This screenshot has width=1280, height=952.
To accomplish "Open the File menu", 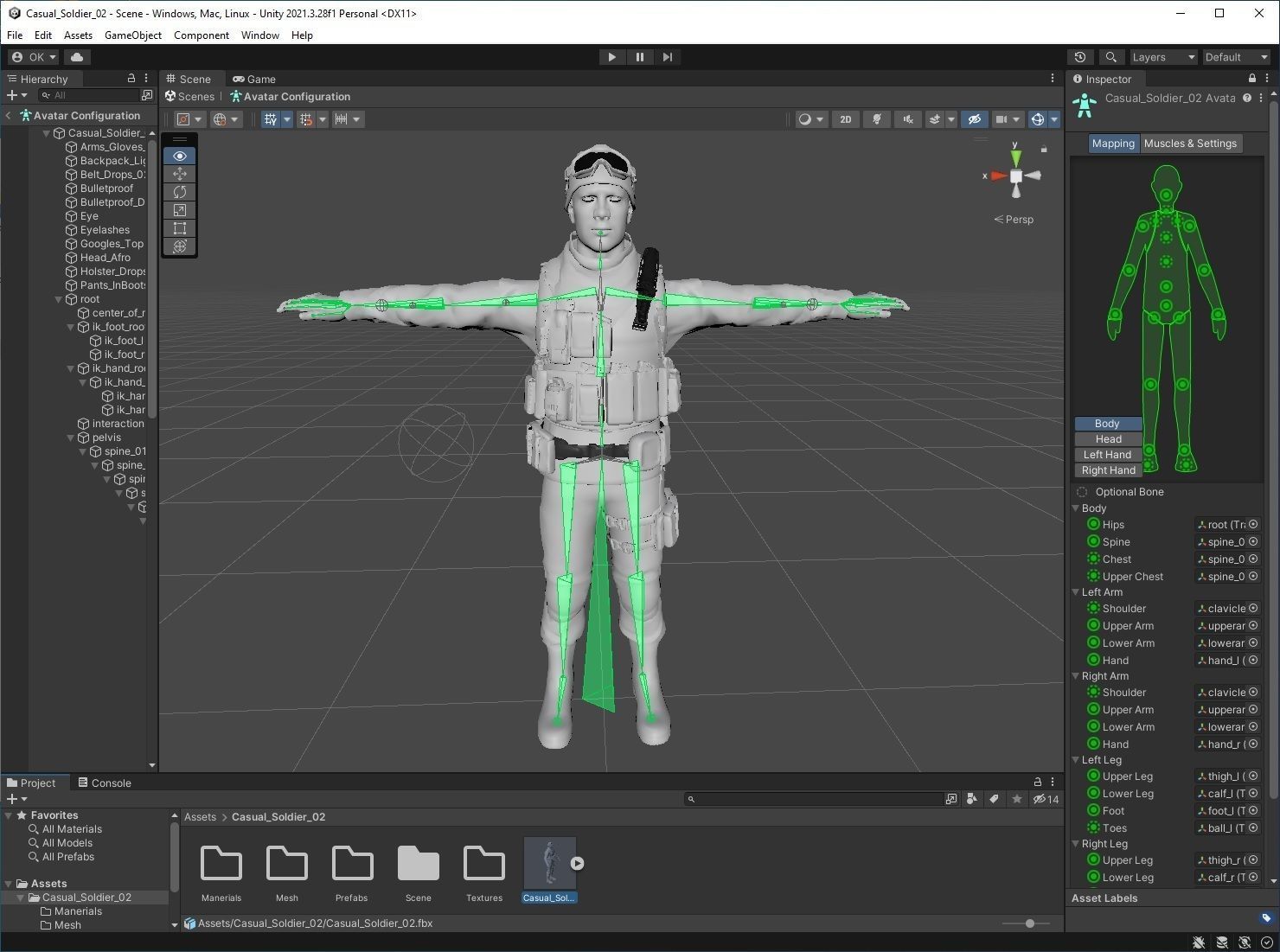I will 15,35.
